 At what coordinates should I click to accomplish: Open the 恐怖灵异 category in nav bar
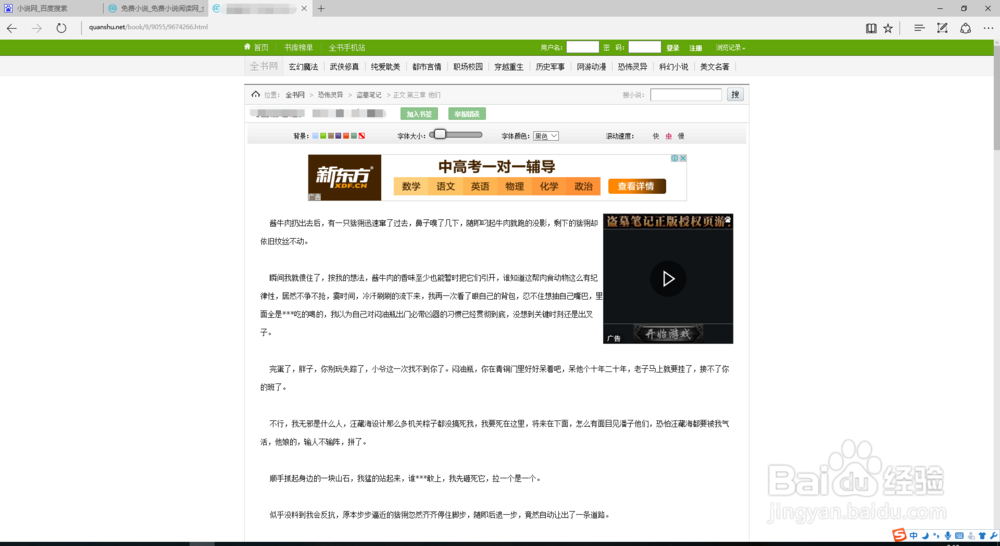[633, 67]
